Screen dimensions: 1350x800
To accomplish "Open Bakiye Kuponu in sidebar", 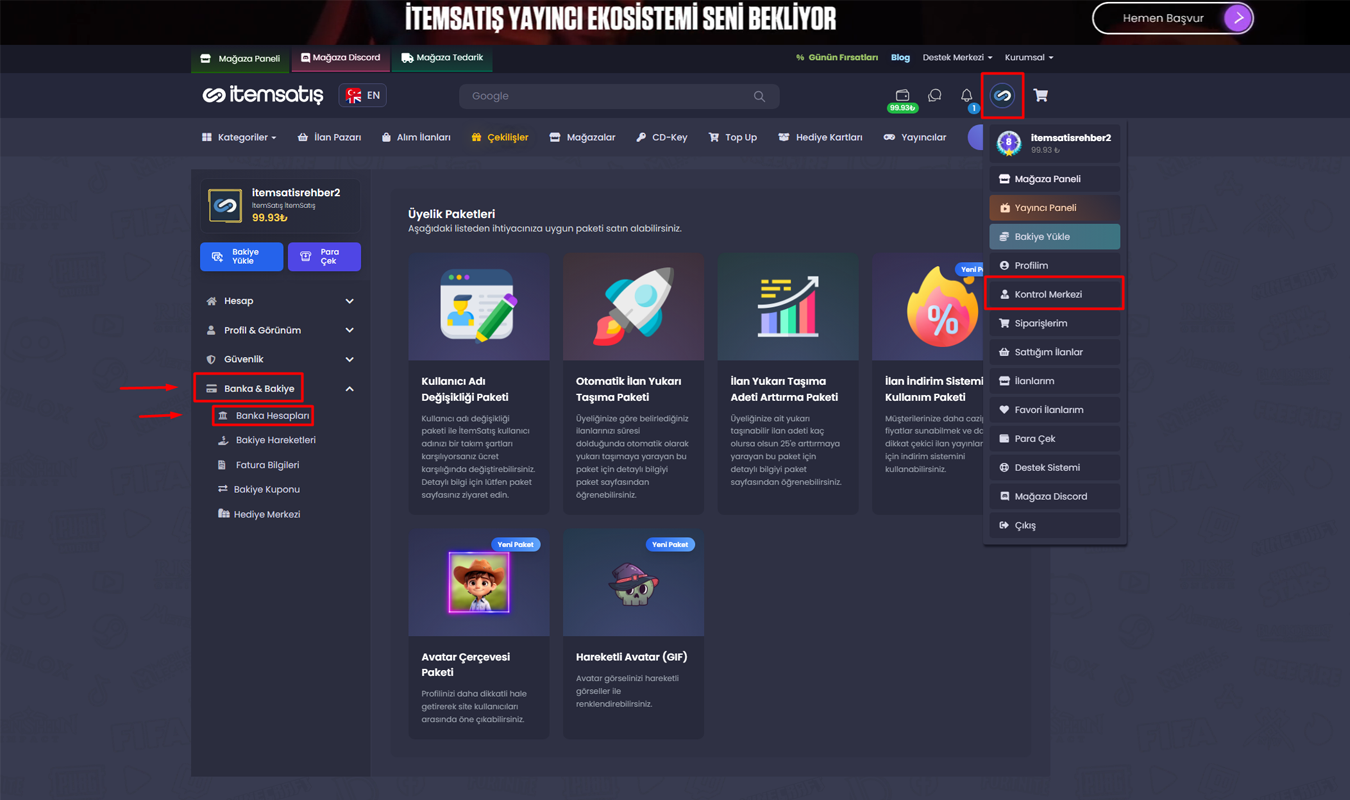I will tap(258, 489).
